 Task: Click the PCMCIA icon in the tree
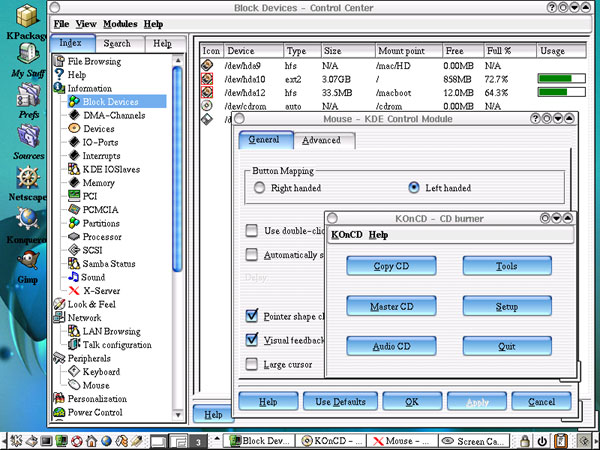point(74,210)
